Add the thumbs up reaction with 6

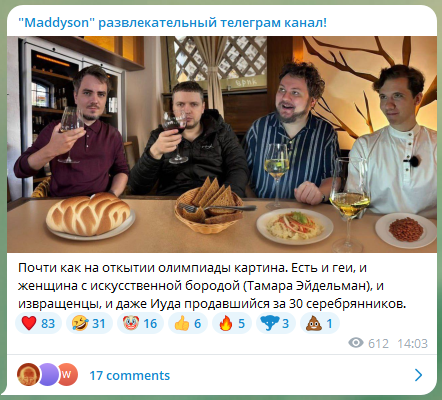(188, 323)
